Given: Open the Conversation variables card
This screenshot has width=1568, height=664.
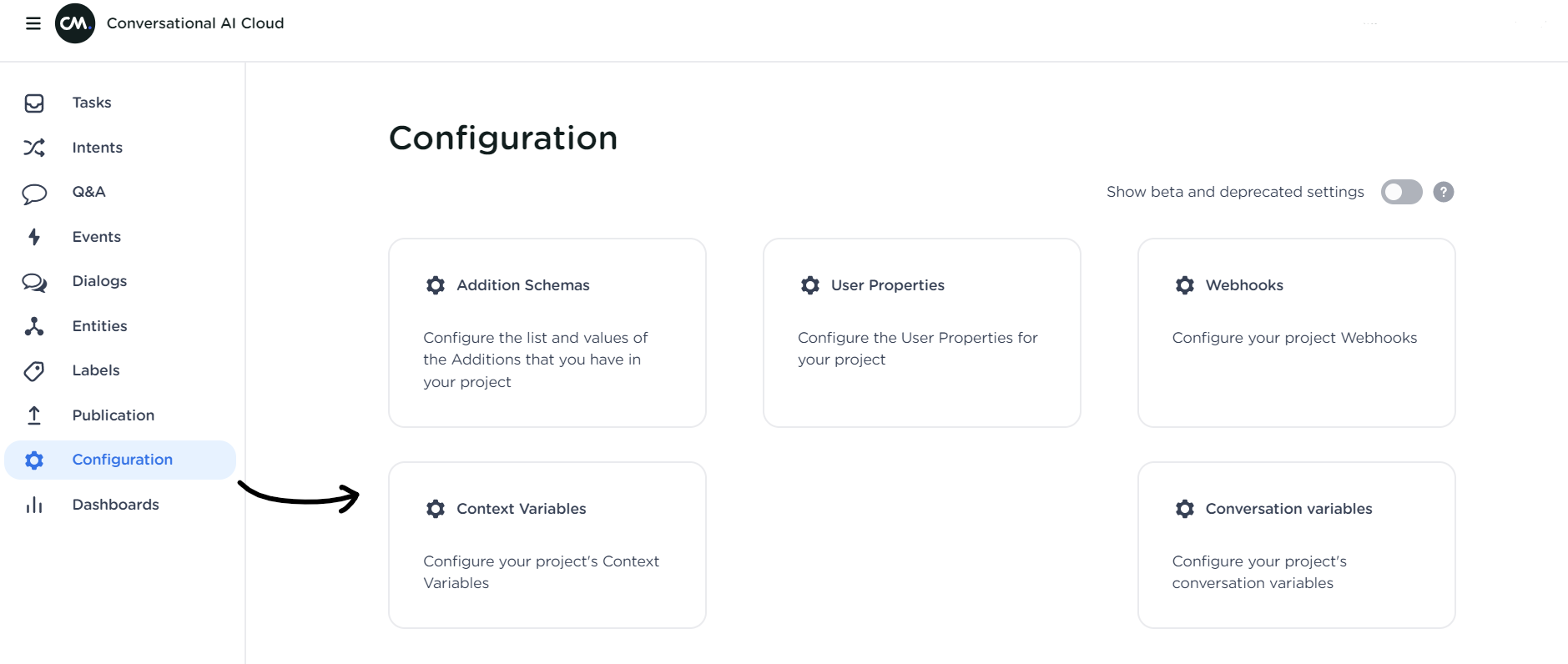Looking at the screenshot, I should pyautogui.click(x=1296, y=545).
